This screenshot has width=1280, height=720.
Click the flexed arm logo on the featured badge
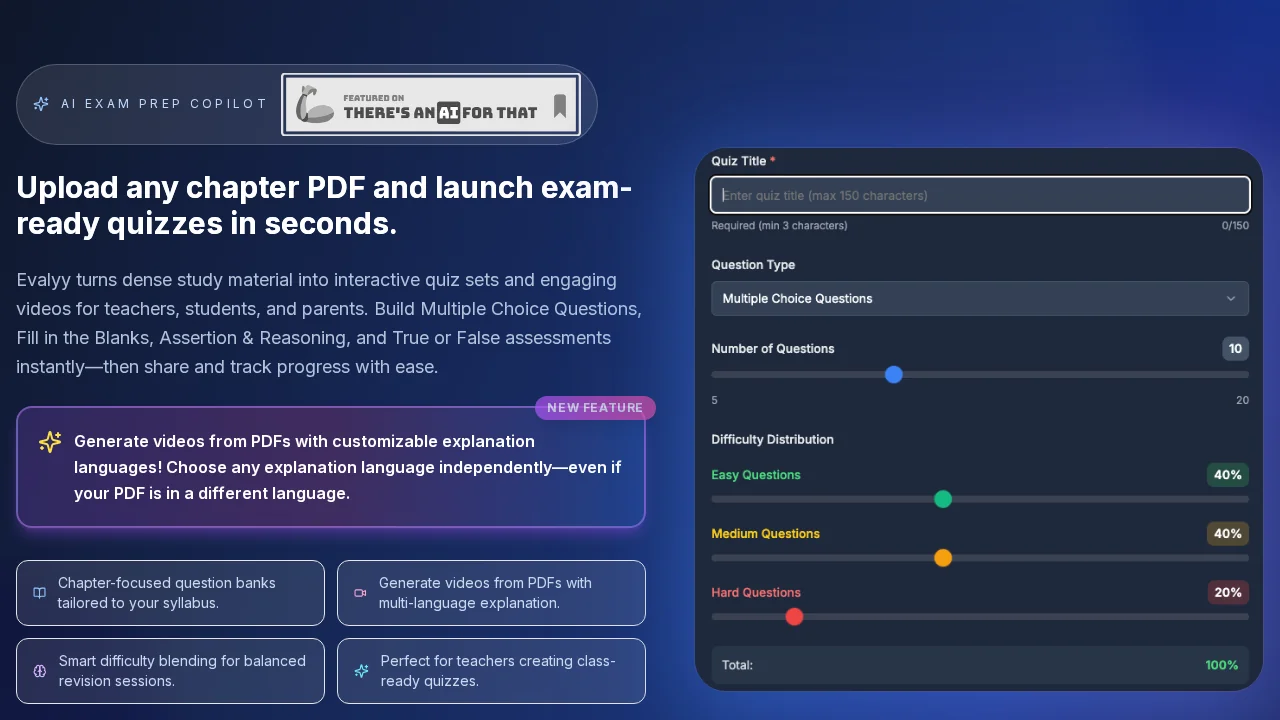(314, 104)
